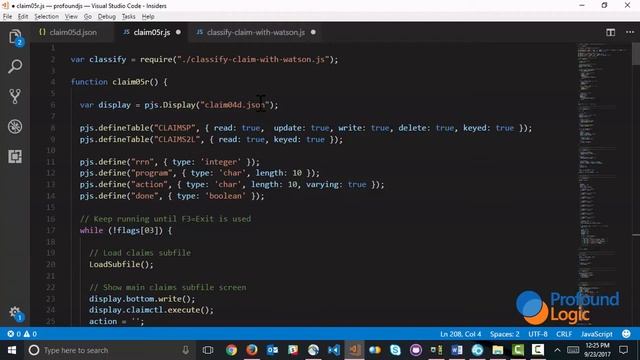Click line number 17 in the gutter
640x360 pixels.
point(50,230)
